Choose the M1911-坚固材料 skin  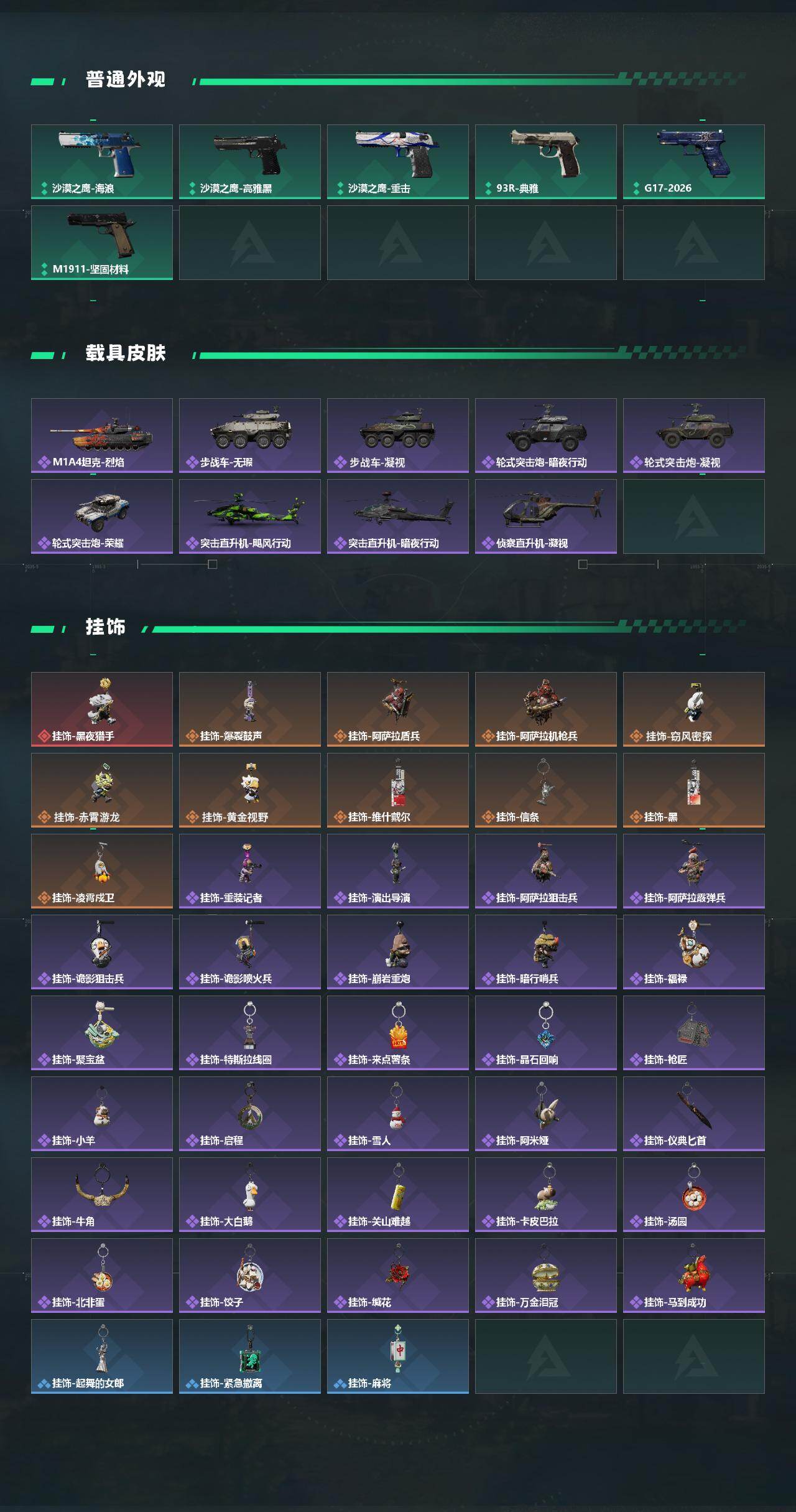coord(102,243)
